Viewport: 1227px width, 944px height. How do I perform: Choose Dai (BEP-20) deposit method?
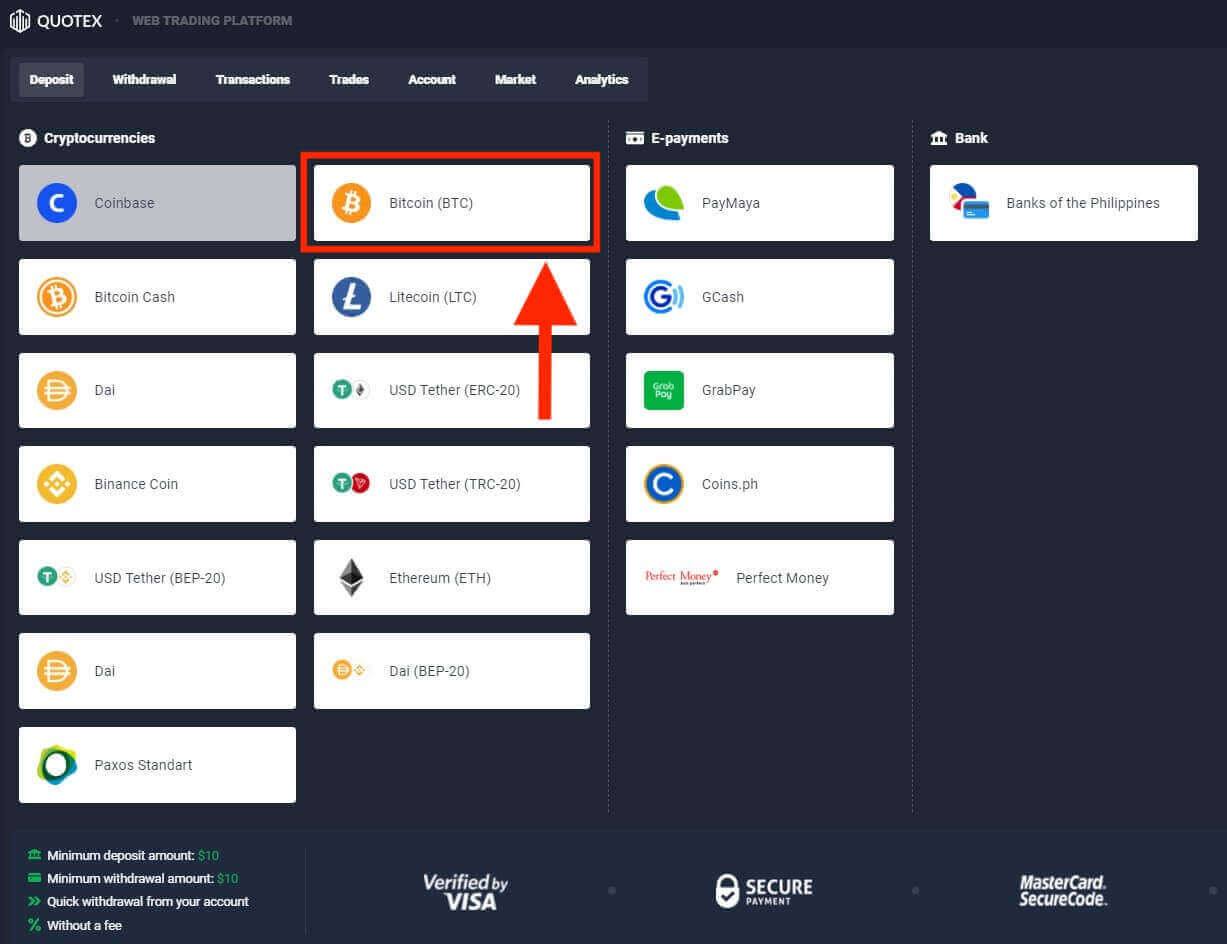452,671
